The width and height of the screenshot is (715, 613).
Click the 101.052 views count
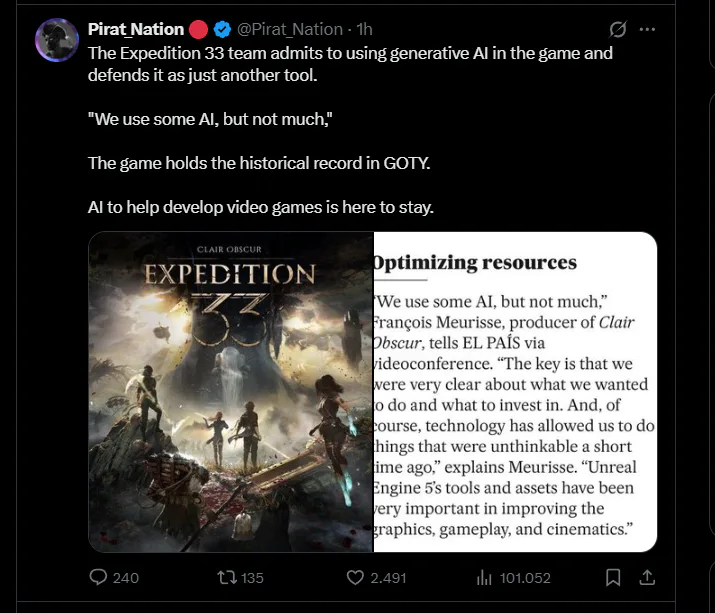pyautogui.click(x=526, y=577)
